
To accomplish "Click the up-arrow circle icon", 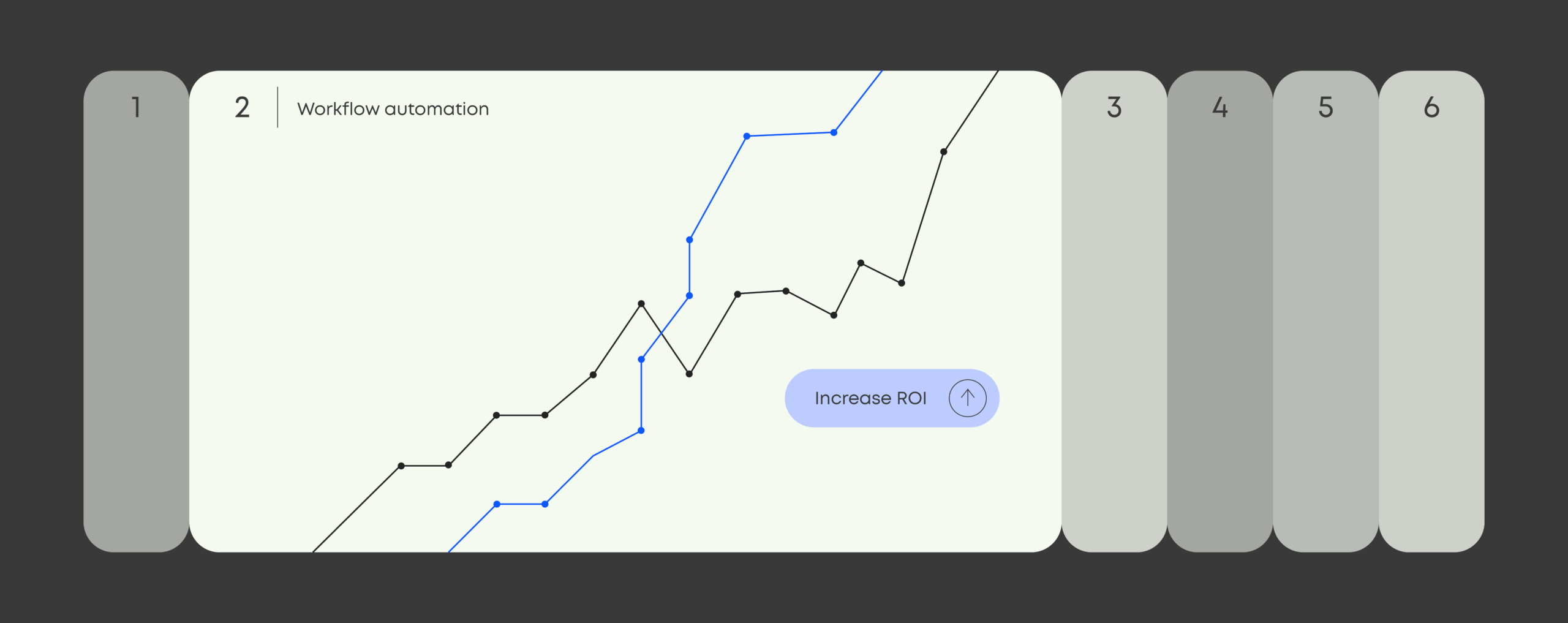I will pos(968,398).
